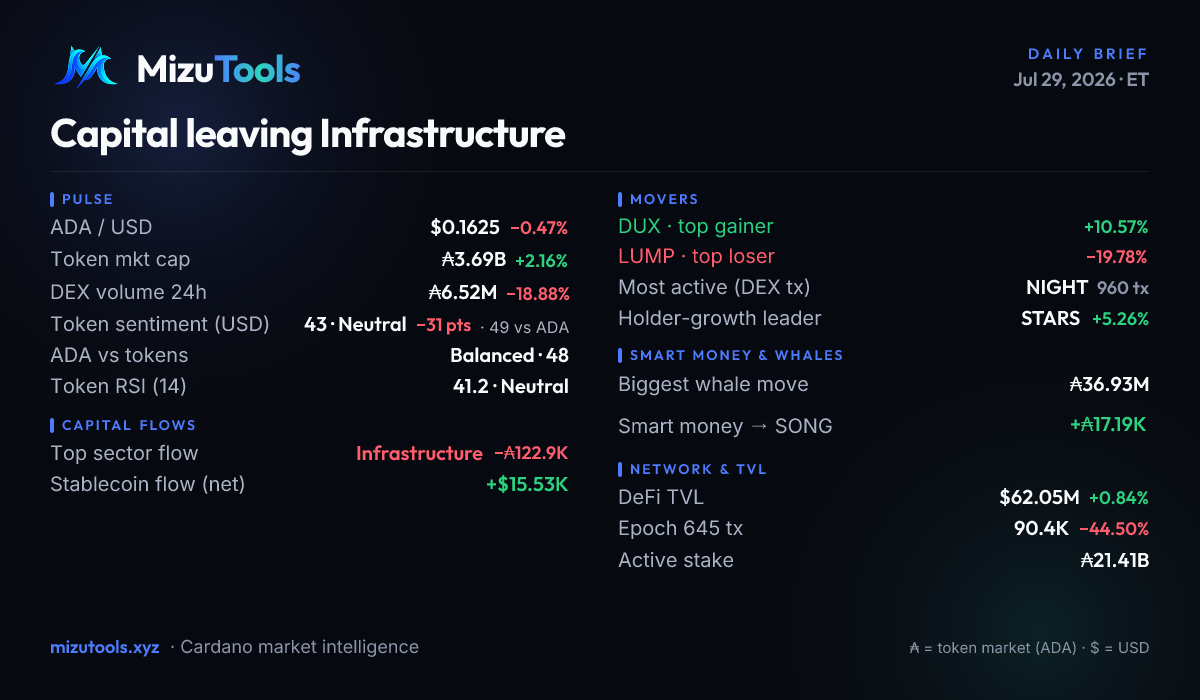
Task: Click the Biggest whale move amount
Action: pyautogui.click(x=1109, y=385)
